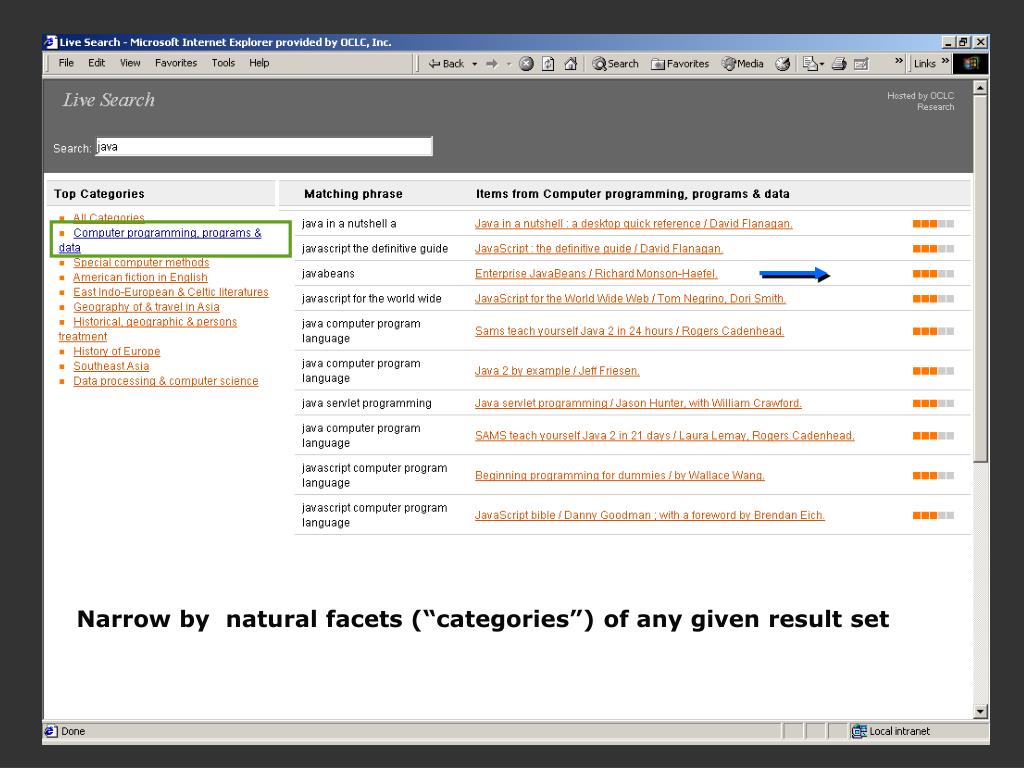The width and height of the screenshot is (1024, 768).
Task: Click the Forward arrow button
Action: [x=492, y=64]
